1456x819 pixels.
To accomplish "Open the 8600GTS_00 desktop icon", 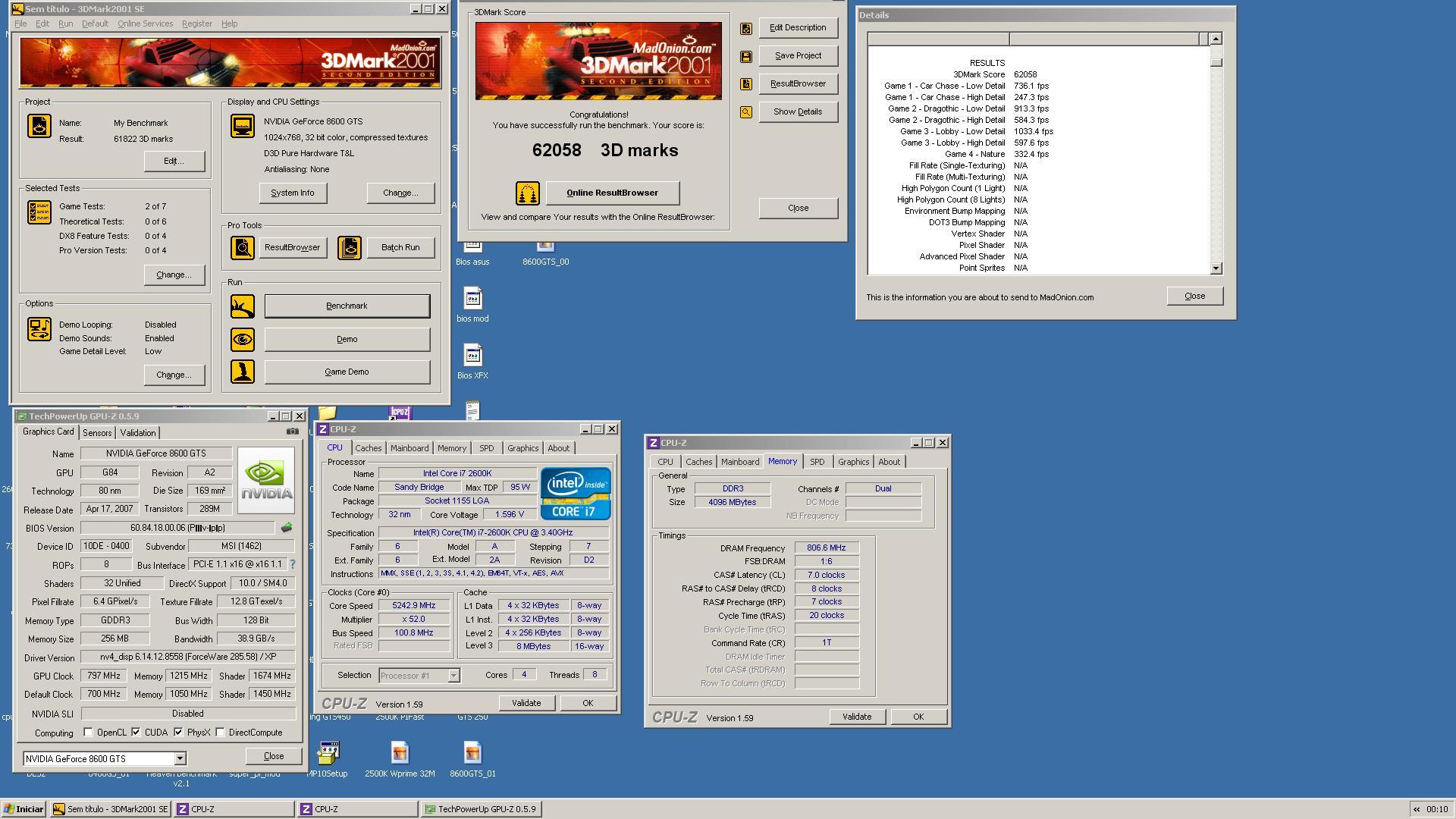I will [x=545, y=253].
